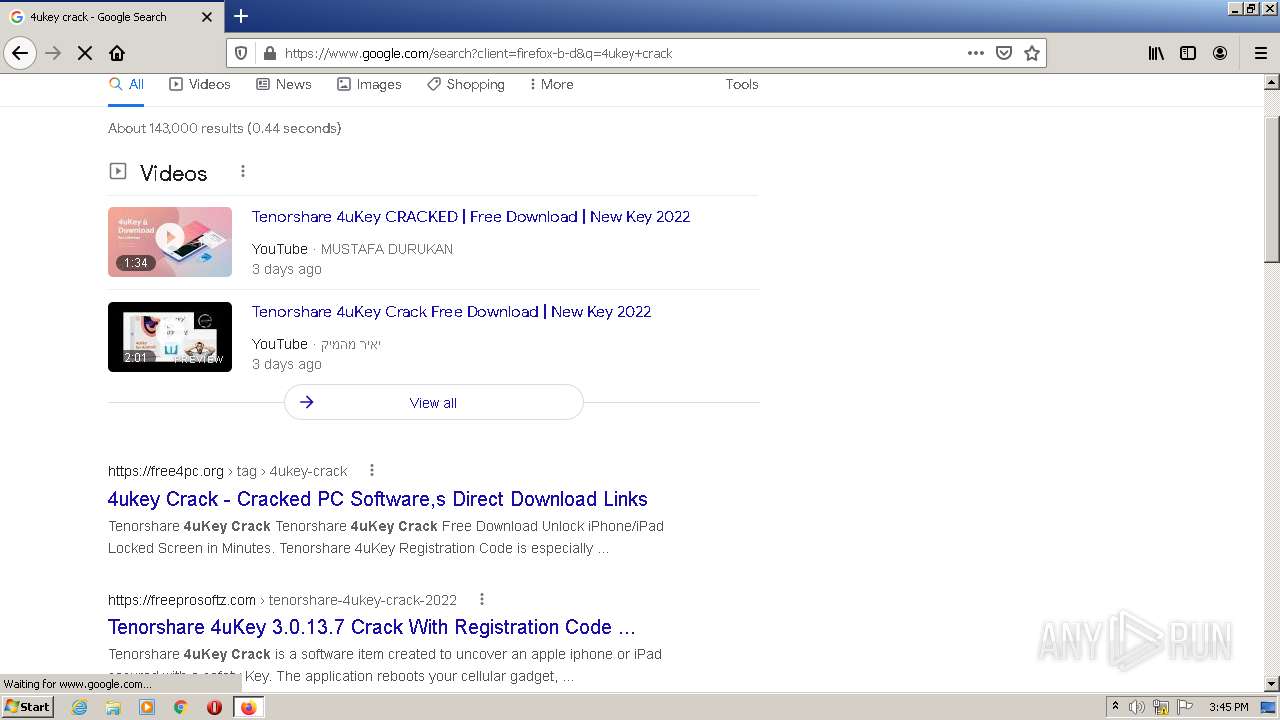Open page actions three-dot menu
Viewport: 1280px width, 720px height.
click(976, 53)
